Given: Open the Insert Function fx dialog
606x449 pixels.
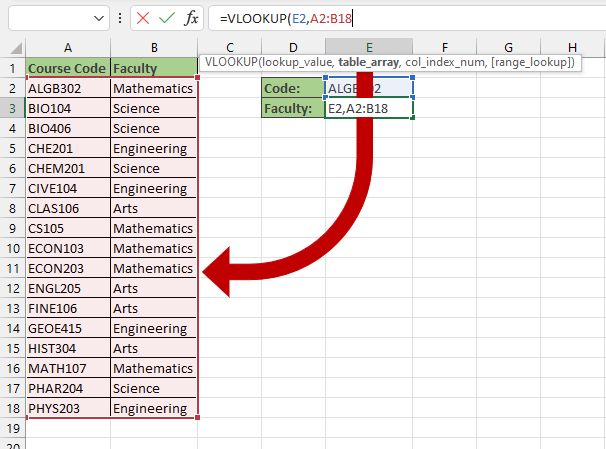Looking at the screenshot, I should 191,18.
